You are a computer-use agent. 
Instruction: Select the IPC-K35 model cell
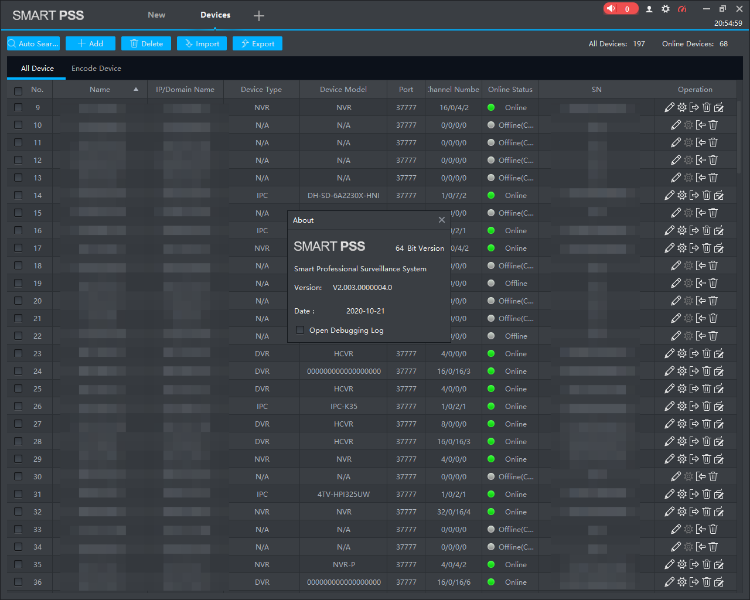(343, 406)
